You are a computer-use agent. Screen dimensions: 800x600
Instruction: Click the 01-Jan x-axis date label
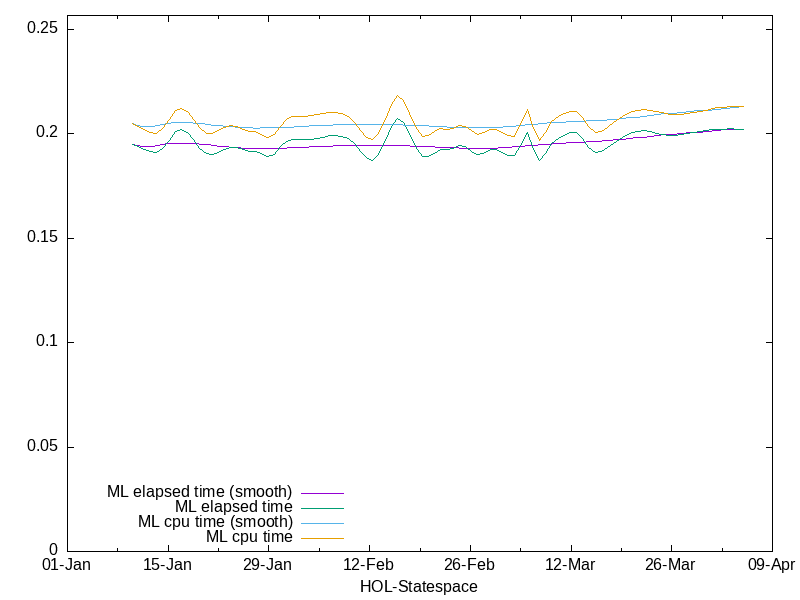pyautogui.click(x=67, y=565)
